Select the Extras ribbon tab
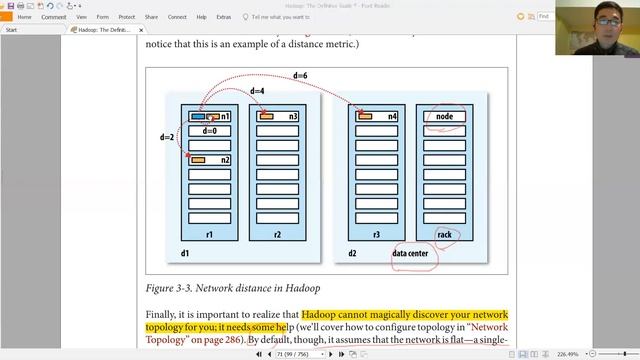This screenshot has width=640, height=360. (224, 17)
